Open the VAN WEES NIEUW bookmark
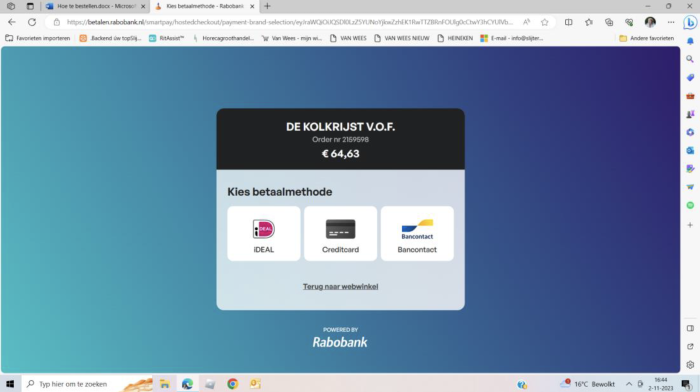The height and width of the screenshot is (392, 700). point(402,38)
